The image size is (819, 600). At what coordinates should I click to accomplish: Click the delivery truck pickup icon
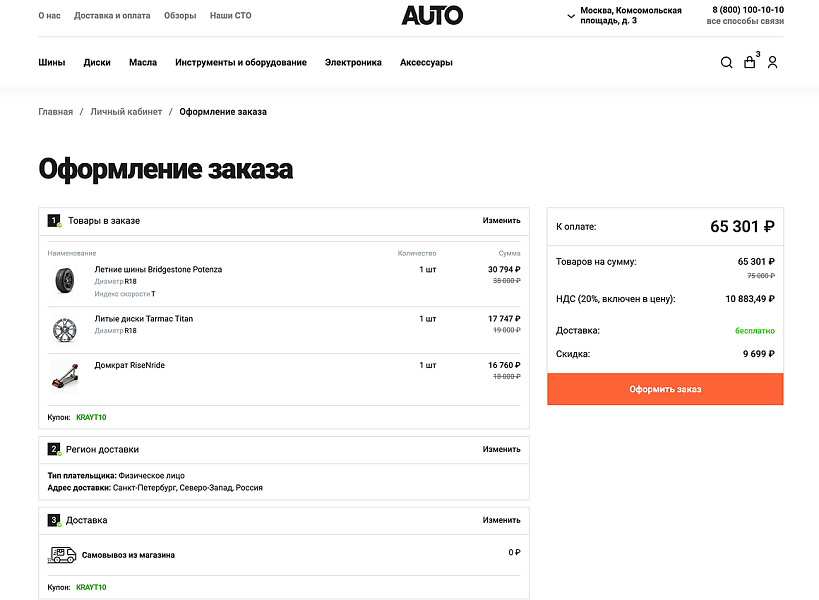point(62,554)
